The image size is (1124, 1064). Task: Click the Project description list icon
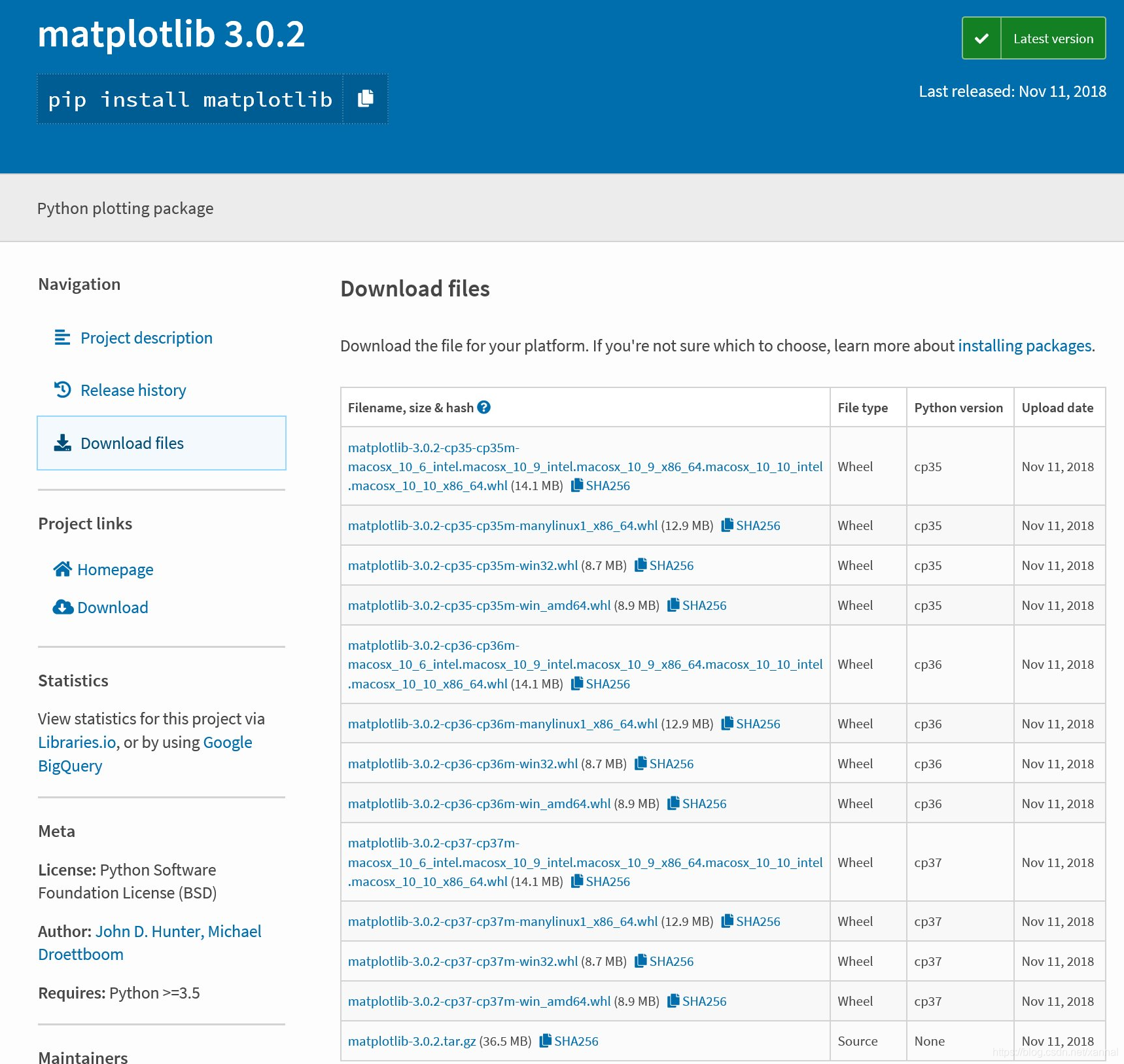(x=62, y=338)
